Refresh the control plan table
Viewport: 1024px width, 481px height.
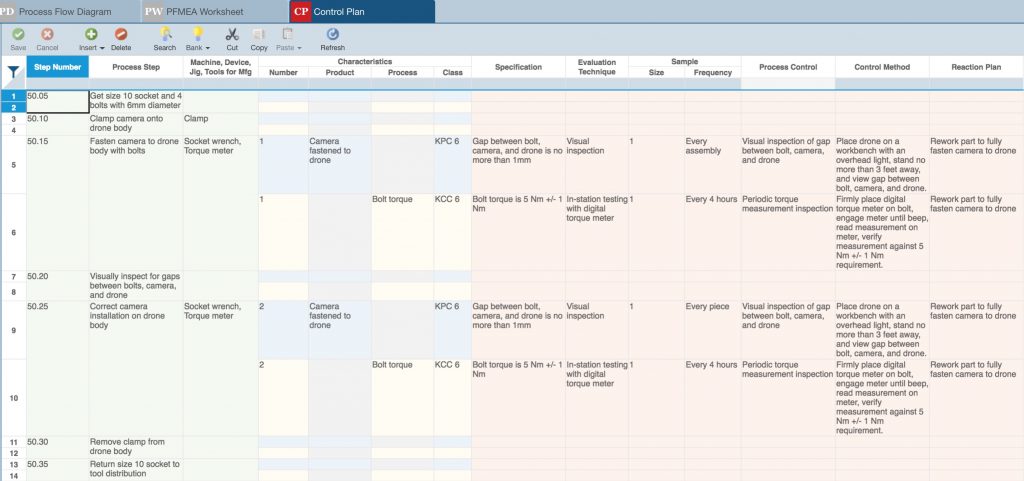[332, 35]
